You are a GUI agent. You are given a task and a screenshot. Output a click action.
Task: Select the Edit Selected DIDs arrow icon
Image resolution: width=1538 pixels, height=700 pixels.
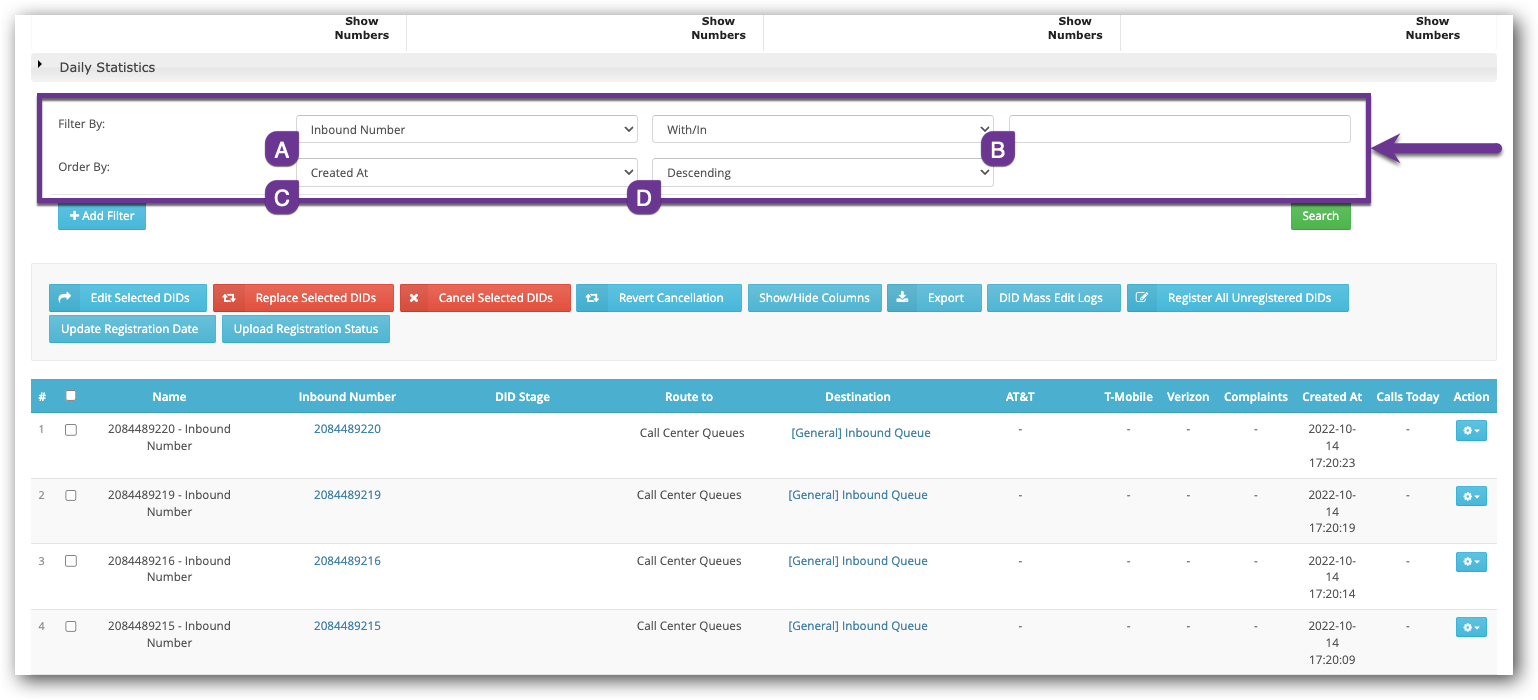pyautogui.click(x=66, y=297)
